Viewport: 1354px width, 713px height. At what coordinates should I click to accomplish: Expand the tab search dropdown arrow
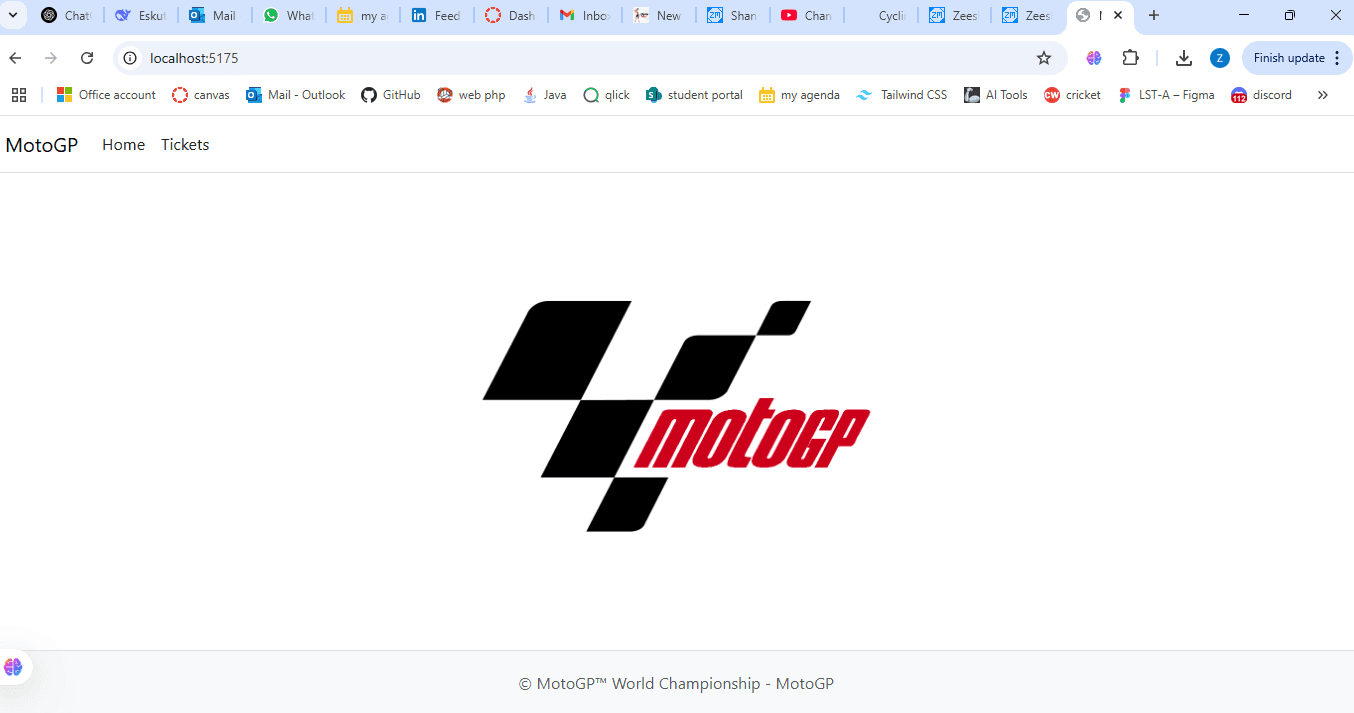13,15
